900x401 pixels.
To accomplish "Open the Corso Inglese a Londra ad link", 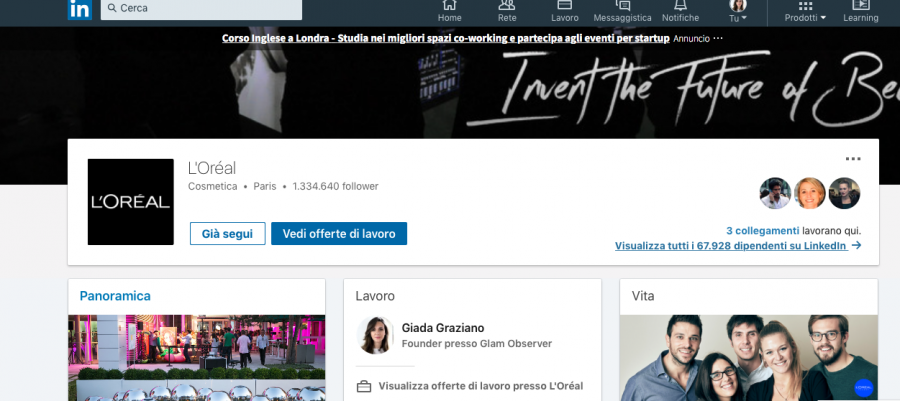I will [x=445, y=38].
